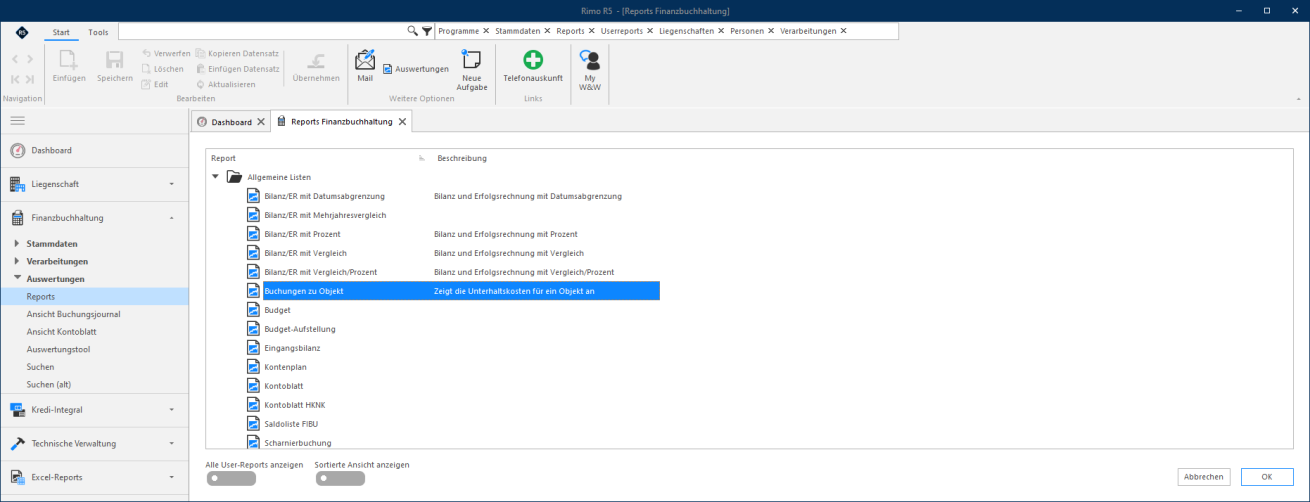The width and height of the screenshot is (1310, 502).
Task: Click the search magnifier icon
Action: click(413, 31)
